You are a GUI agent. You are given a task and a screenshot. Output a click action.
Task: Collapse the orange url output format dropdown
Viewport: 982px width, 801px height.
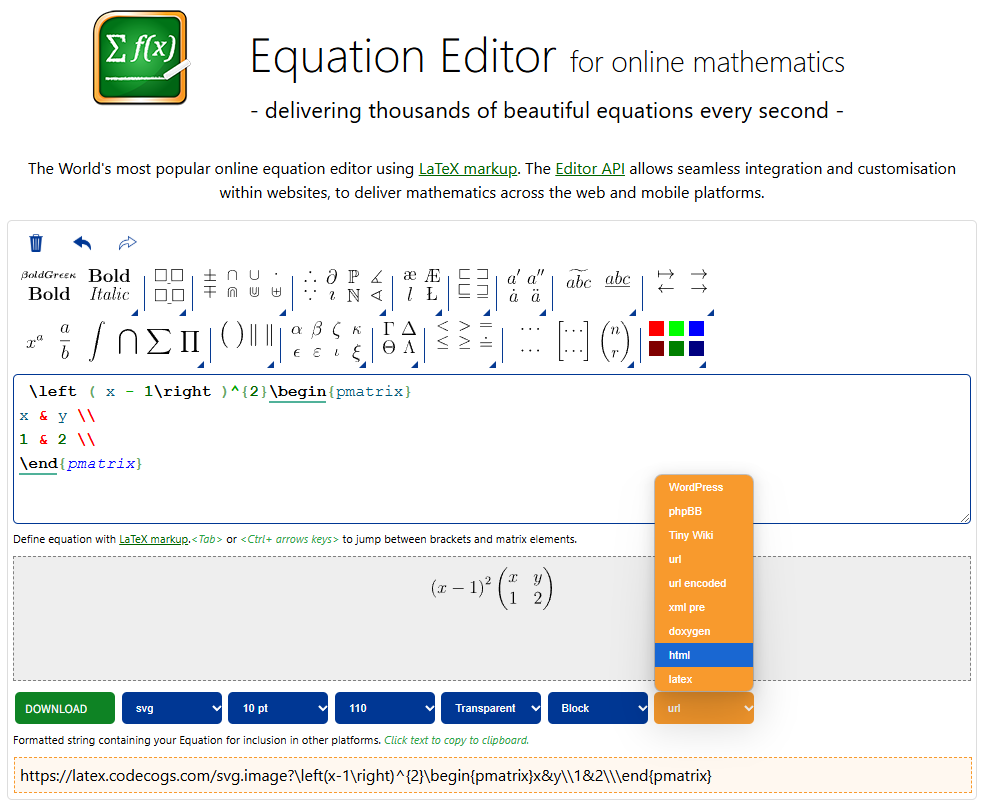[x=704, y=708]
